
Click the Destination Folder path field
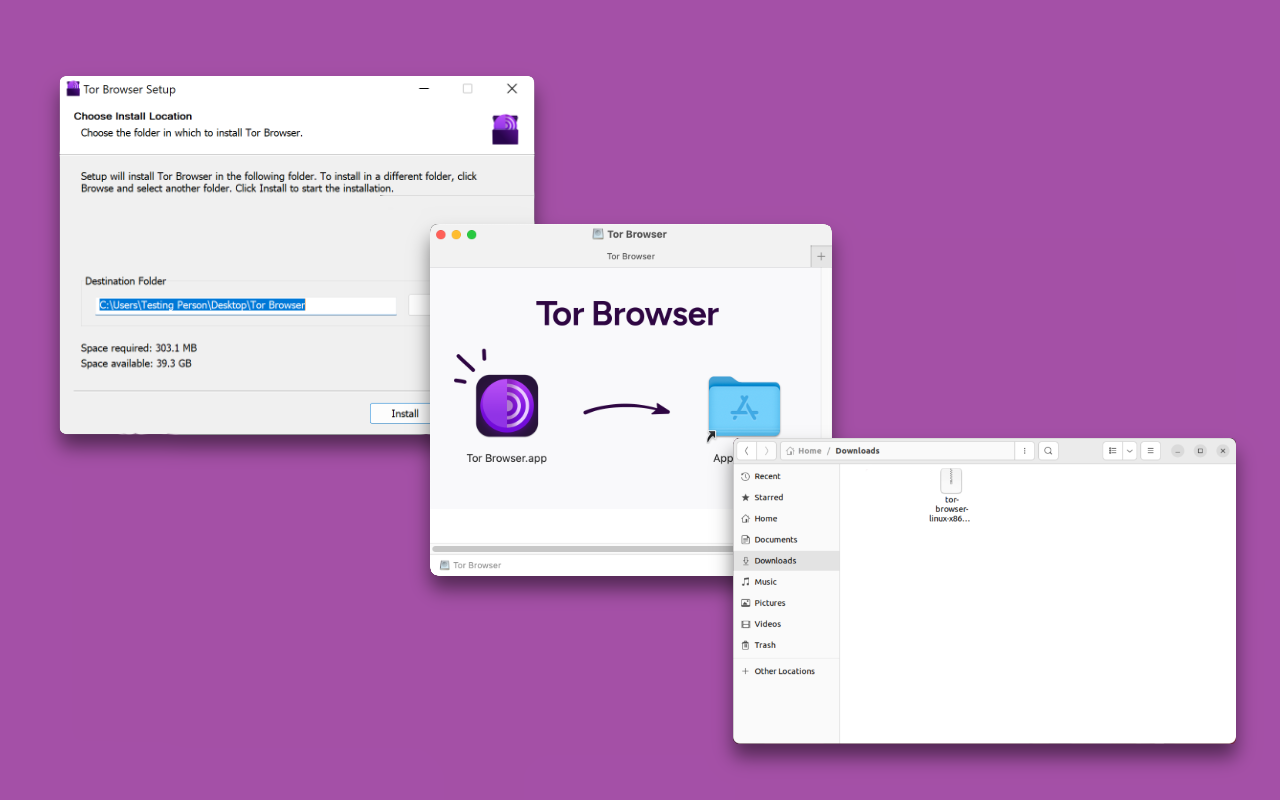tap(246, 305)
